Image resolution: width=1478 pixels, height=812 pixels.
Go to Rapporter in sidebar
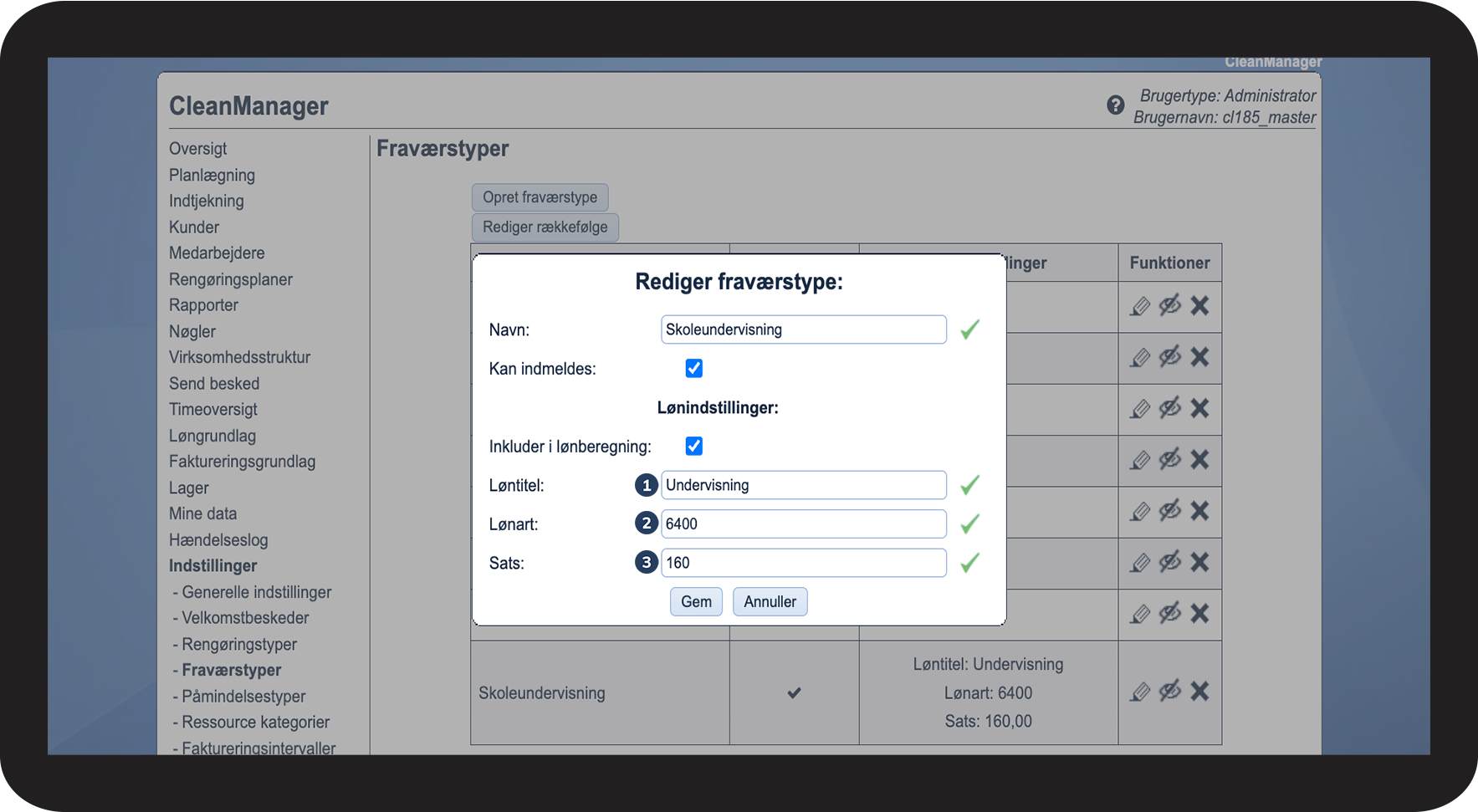203,305
